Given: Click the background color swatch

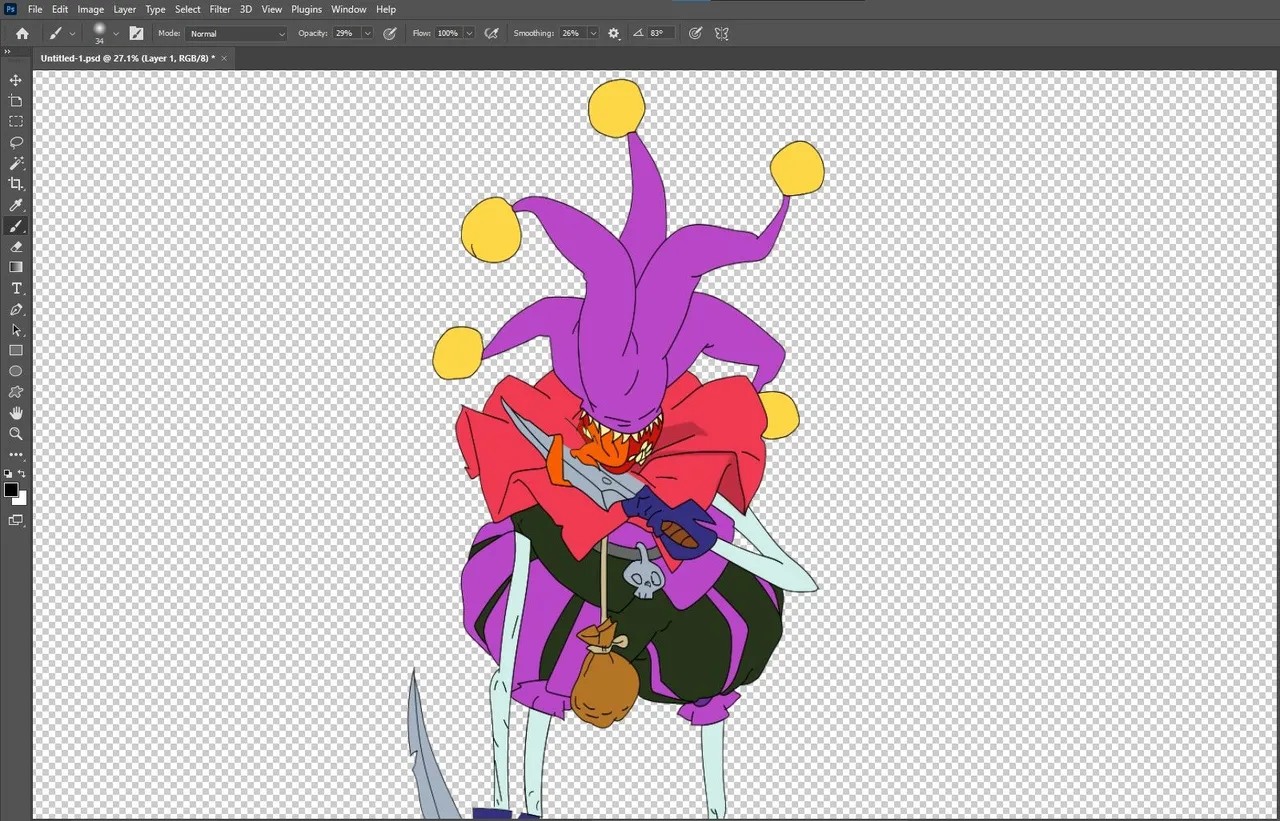Looking at the screenshot, I should (23, 499).
